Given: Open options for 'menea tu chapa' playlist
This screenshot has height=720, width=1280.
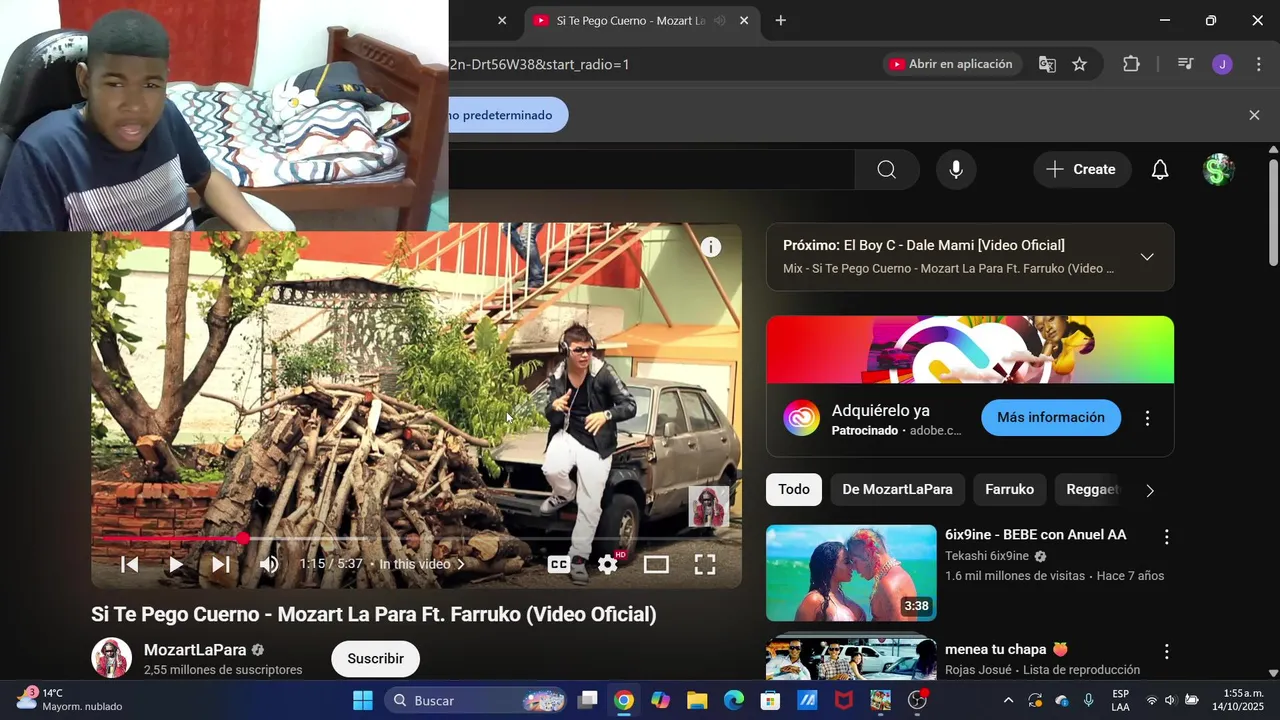Looking at the screenshot, I should tap(1166, 651).
